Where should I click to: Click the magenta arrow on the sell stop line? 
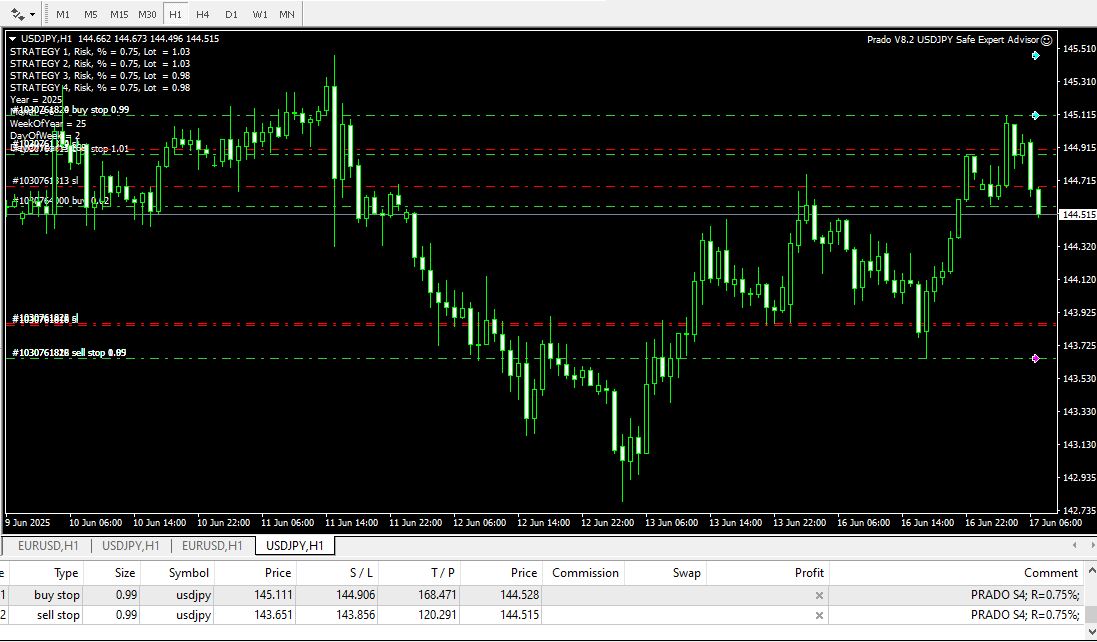point(1036,358)
